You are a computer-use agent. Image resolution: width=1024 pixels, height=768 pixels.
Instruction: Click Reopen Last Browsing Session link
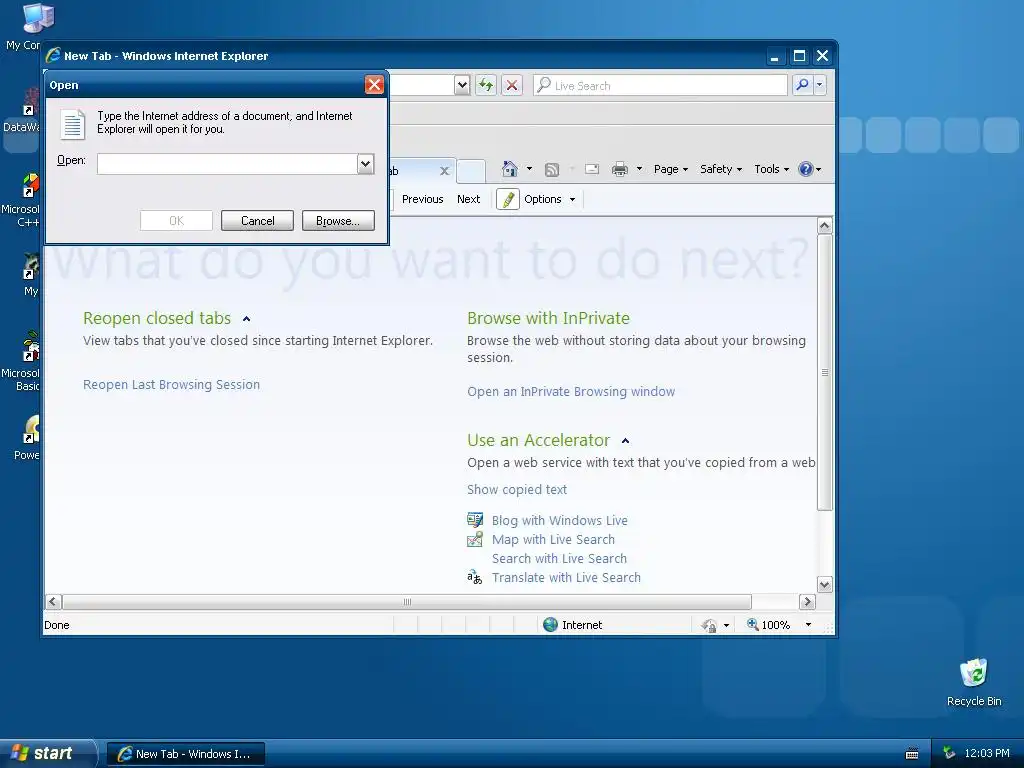click(x=171, y=385)
